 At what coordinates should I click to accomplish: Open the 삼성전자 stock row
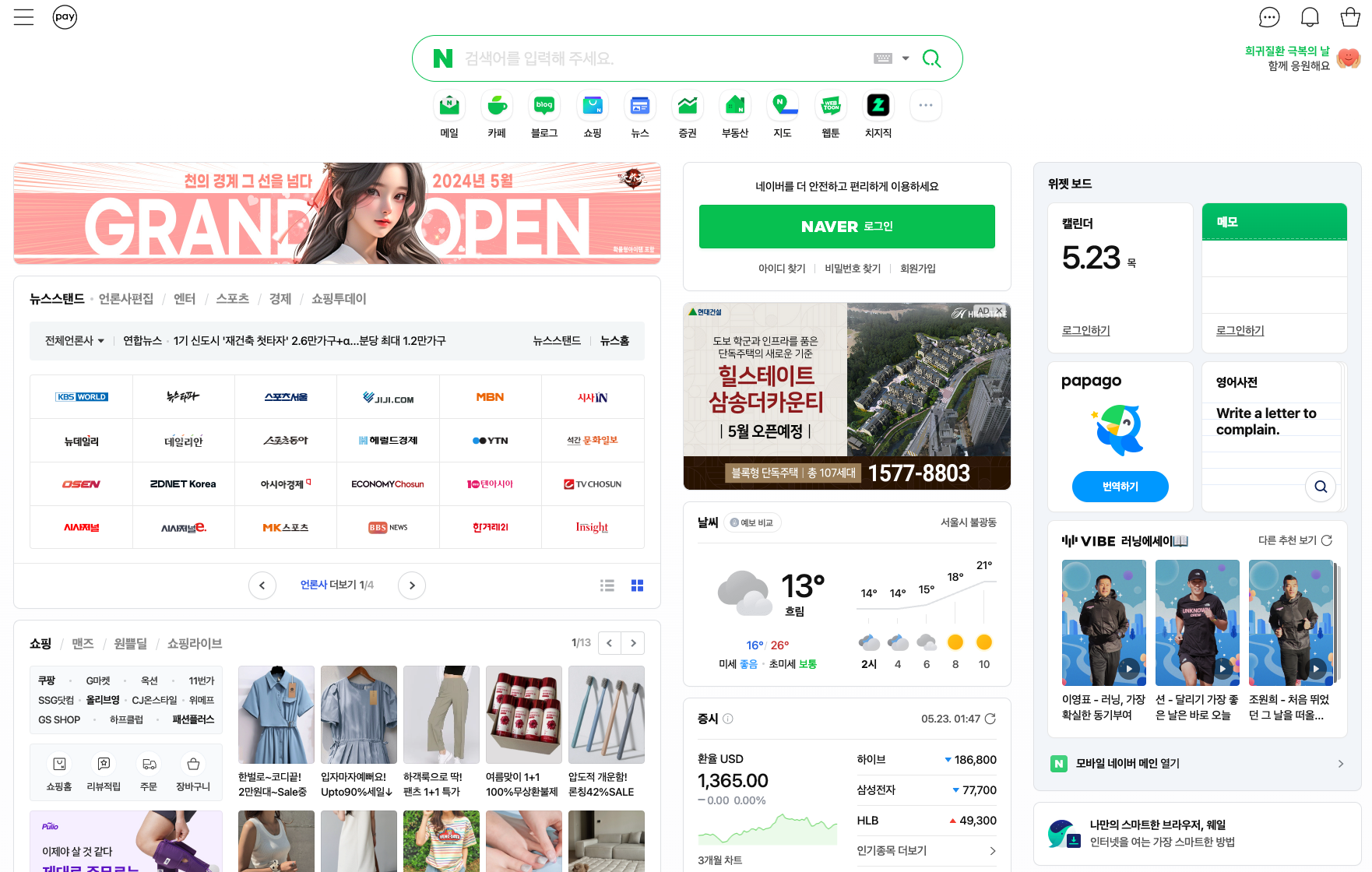pos(927,790)
